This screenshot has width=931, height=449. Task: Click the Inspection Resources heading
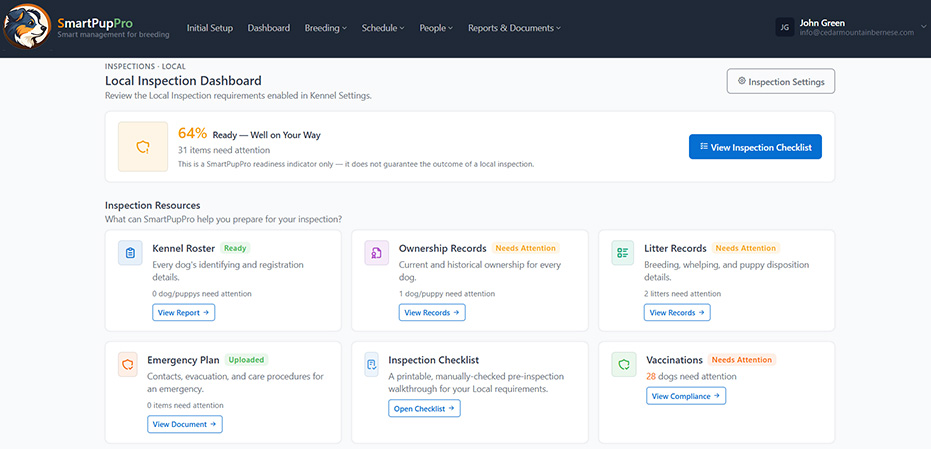pos(153,205)
